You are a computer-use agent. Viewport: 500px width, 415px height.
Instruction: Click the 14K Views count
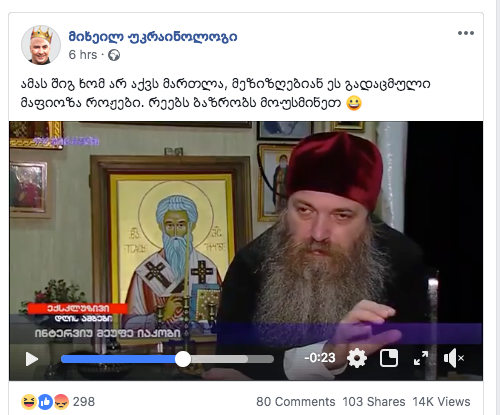[x=441, y=402]
